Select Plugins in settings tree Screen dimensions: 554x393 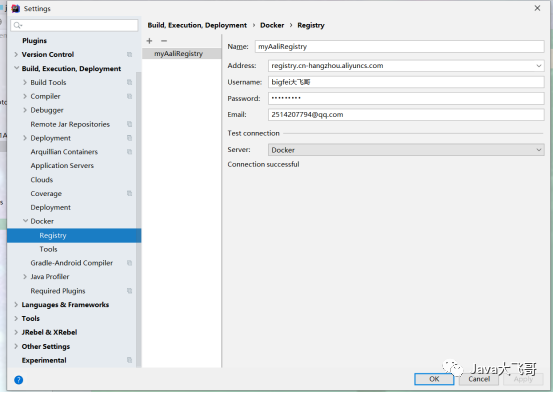click(34, 41)
